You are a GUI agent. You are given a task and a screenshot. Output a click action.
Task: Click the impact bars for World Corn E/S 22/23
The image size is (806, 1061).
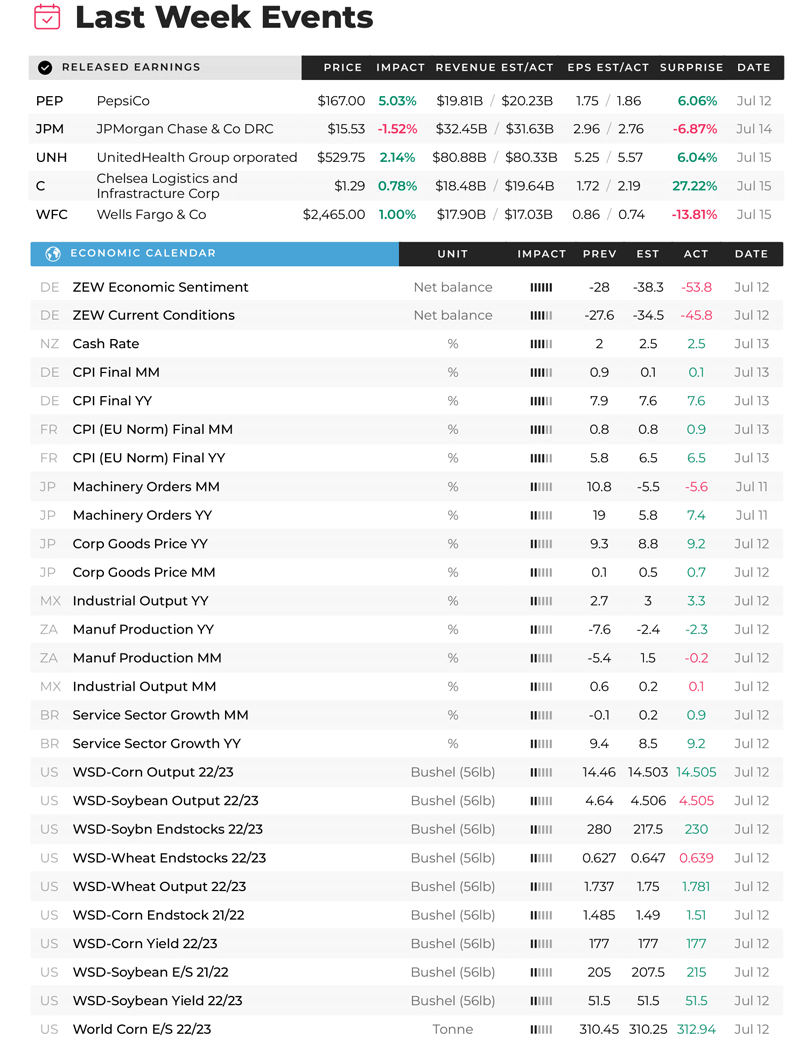pos(541,1030)
